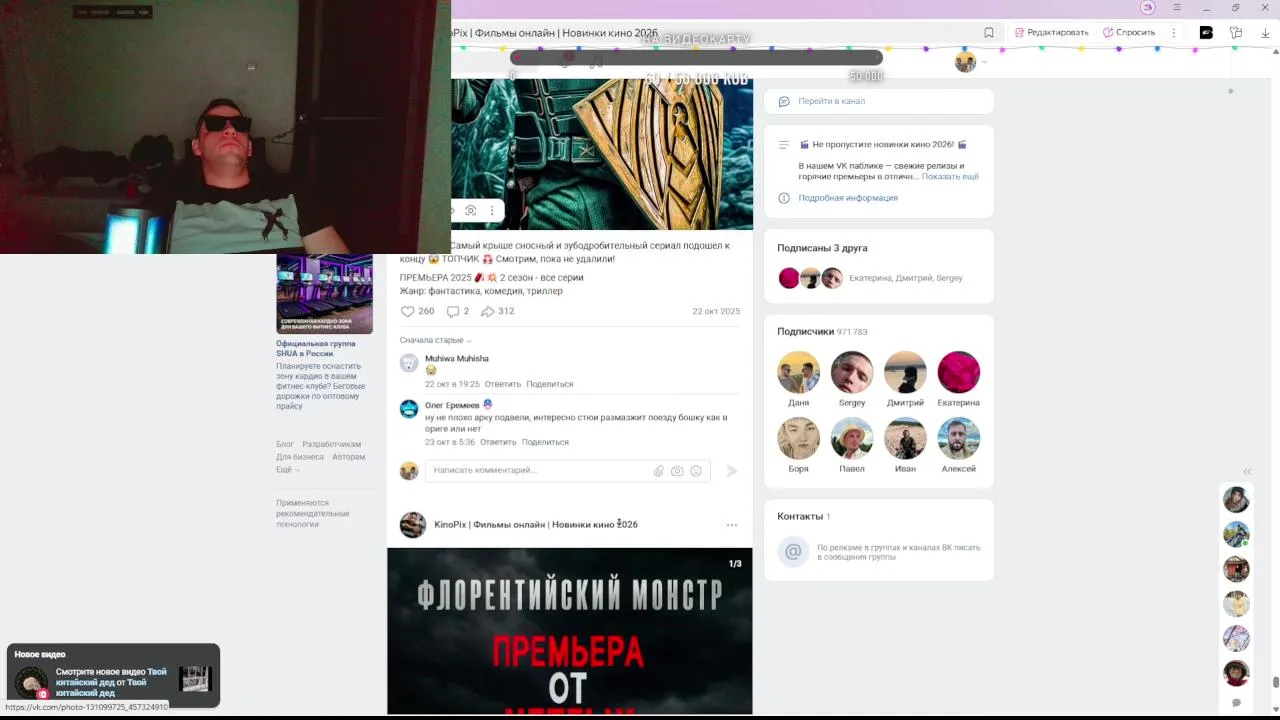Bookmark this page in the address bar
Image resolution: width=1280 pixels, height=720 pixels.
[989, 32]
